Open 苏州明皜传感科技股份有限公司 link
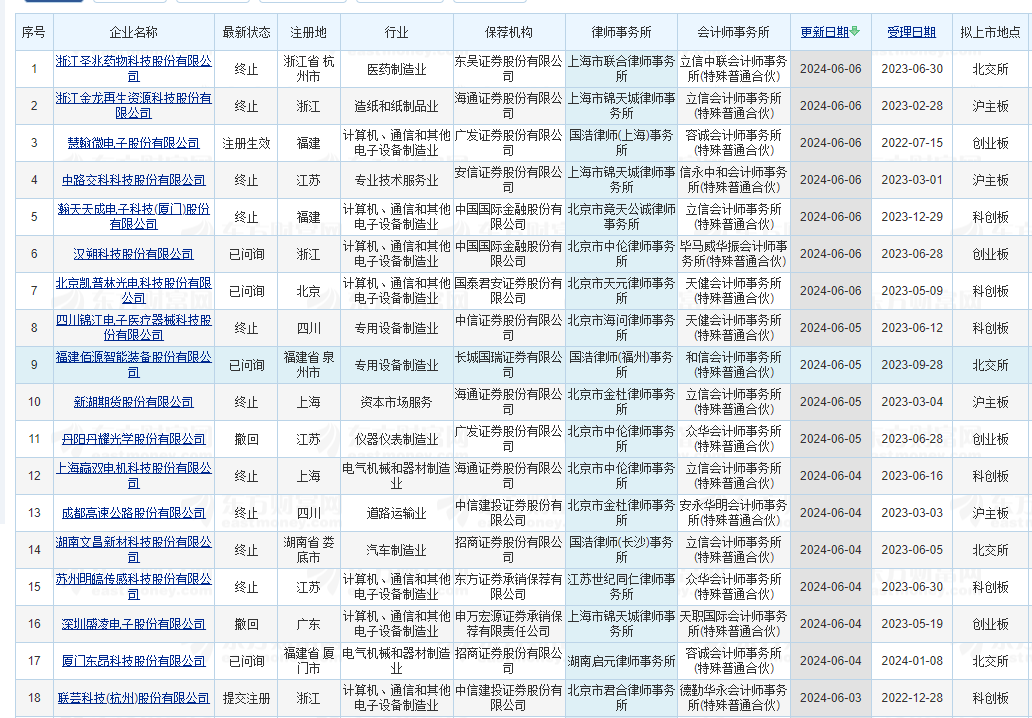 click(134, 586)
